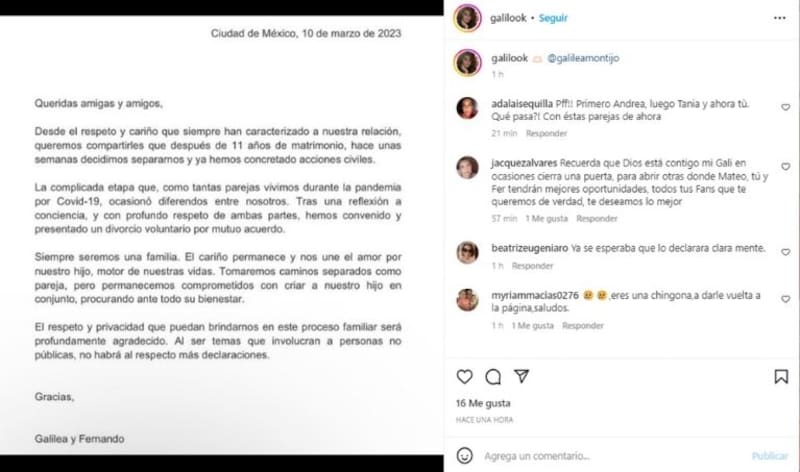Viewport: 800px width, 472px height.
Task: Like the post with heart icon
Action: [464, 377]
